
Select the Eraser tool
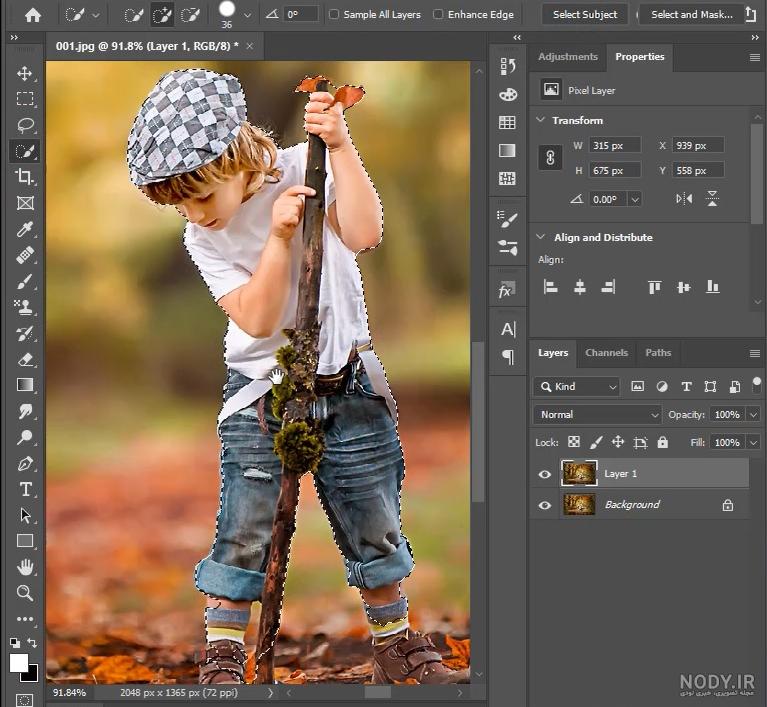click(25, 360)
